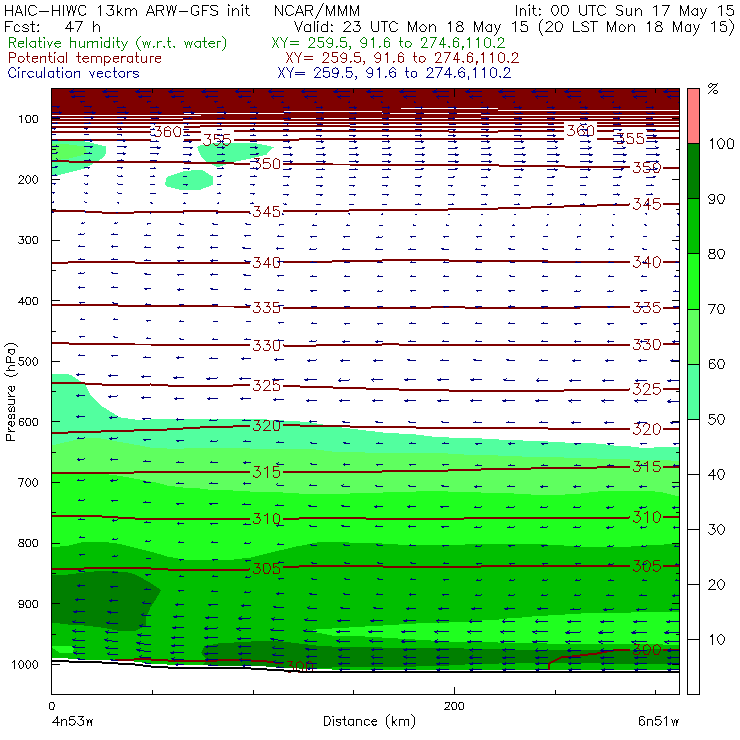Click the mid-plot '345' contour label

click(x=267, y=211)
